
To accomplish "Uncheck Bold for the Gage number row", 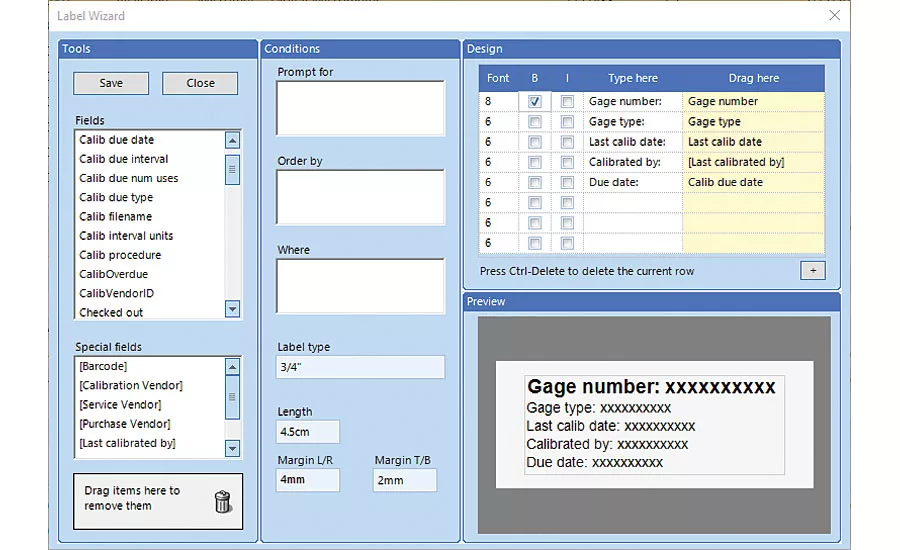I will [534, 102].
